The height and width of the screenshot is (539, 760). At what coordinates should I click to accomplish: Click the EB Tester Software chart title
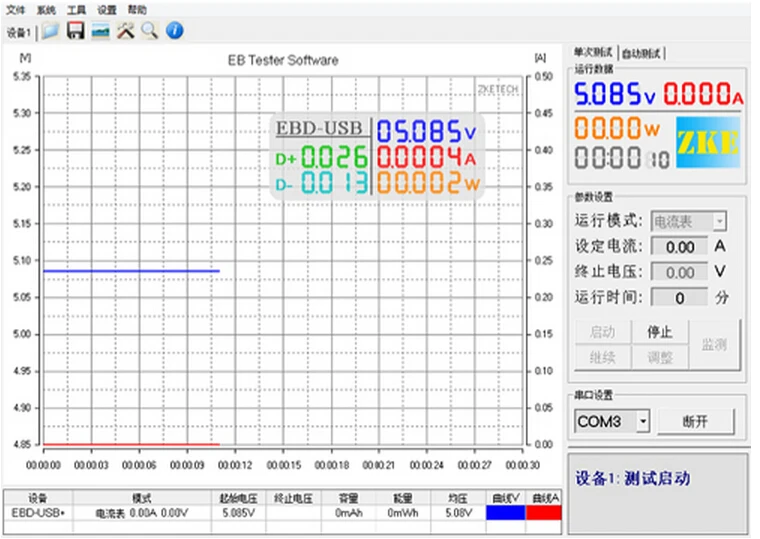[283, 61]
